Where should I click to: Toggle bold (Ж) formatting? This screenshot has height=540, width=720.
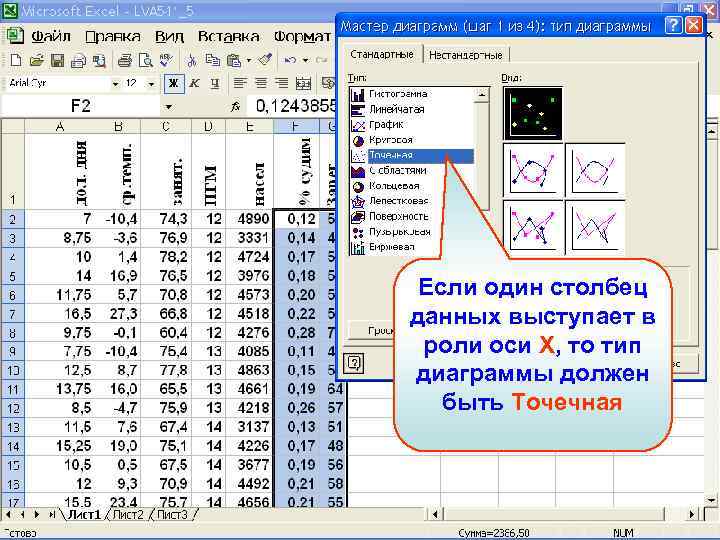click(174, 83)
